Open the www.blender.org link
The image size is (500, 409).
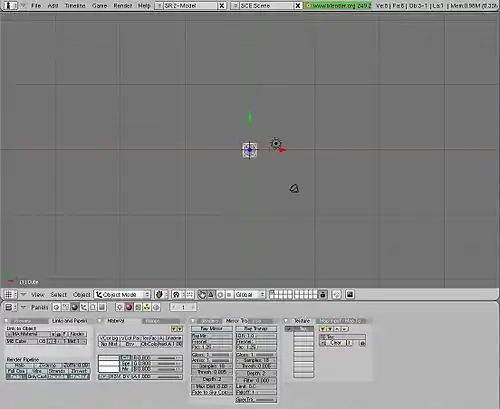coord(337,6)
